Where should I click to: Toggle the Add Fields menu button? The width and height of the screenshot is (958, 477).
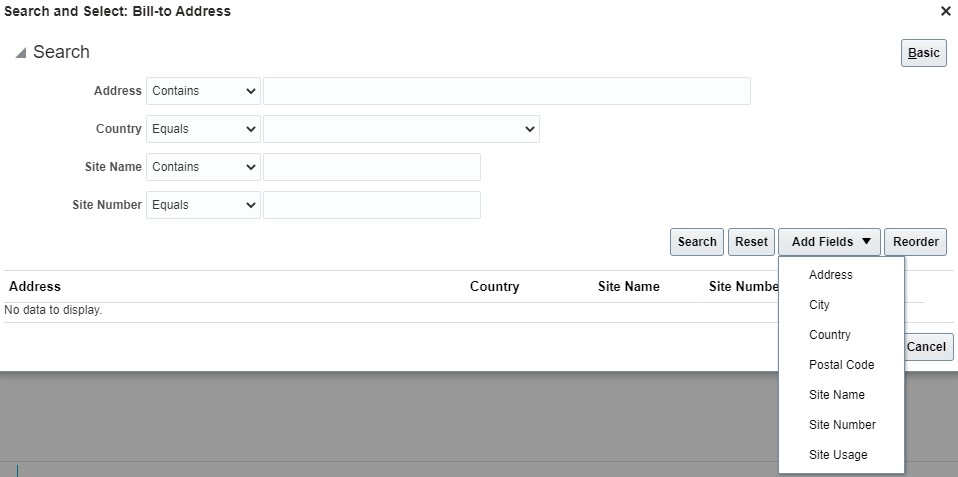(830, 242)
